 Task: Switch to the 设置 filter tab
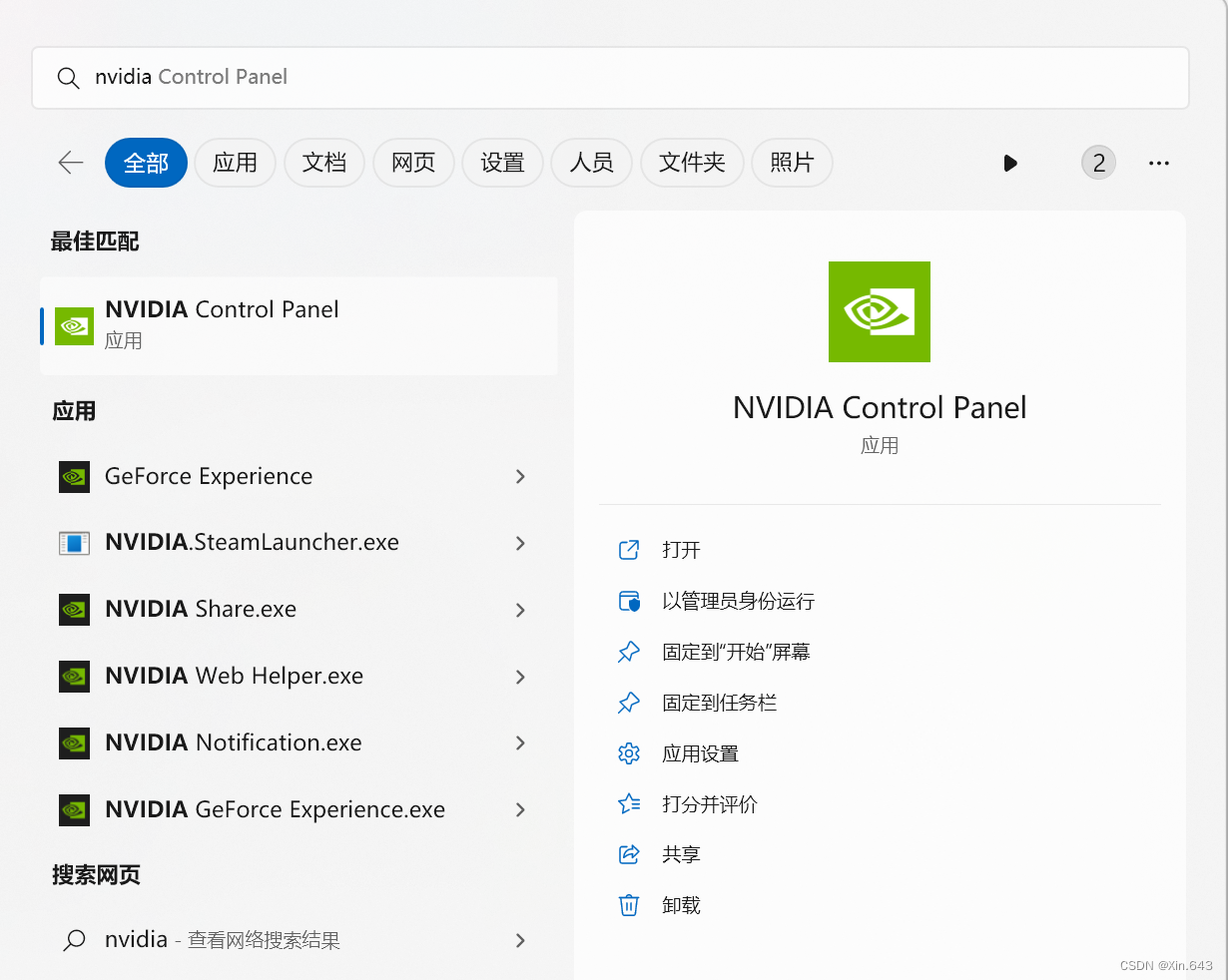[x=502, y=163]
